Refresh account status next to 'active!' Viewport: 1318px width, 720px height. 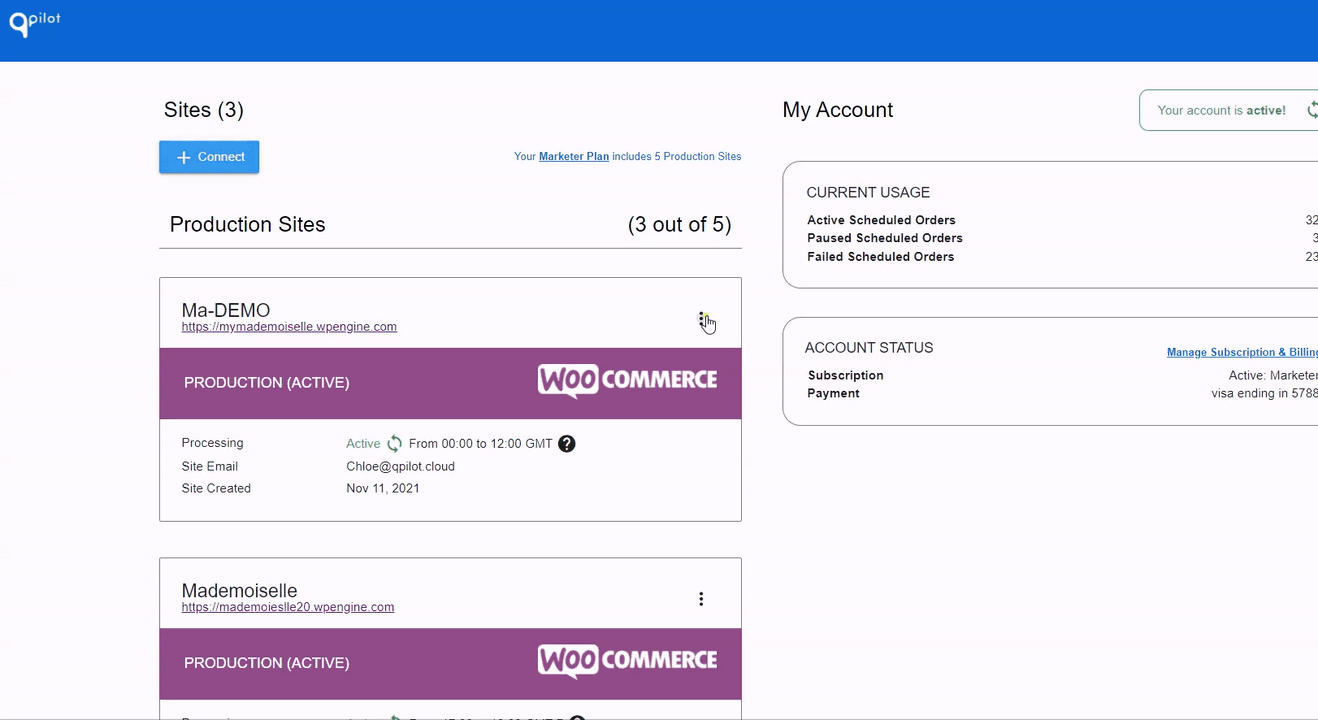1312,110
